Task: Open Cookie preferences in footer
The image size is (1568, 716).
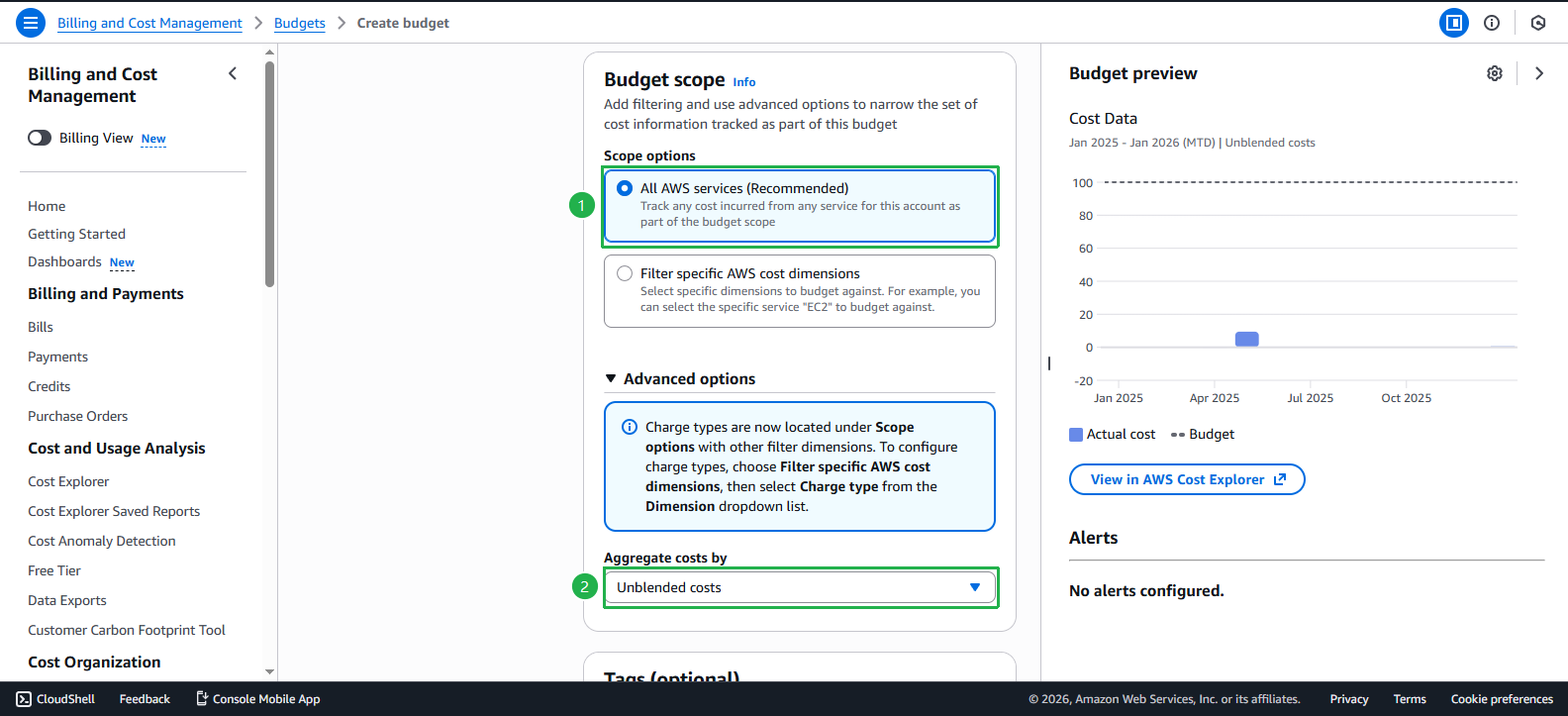Action: point(1502,699)
